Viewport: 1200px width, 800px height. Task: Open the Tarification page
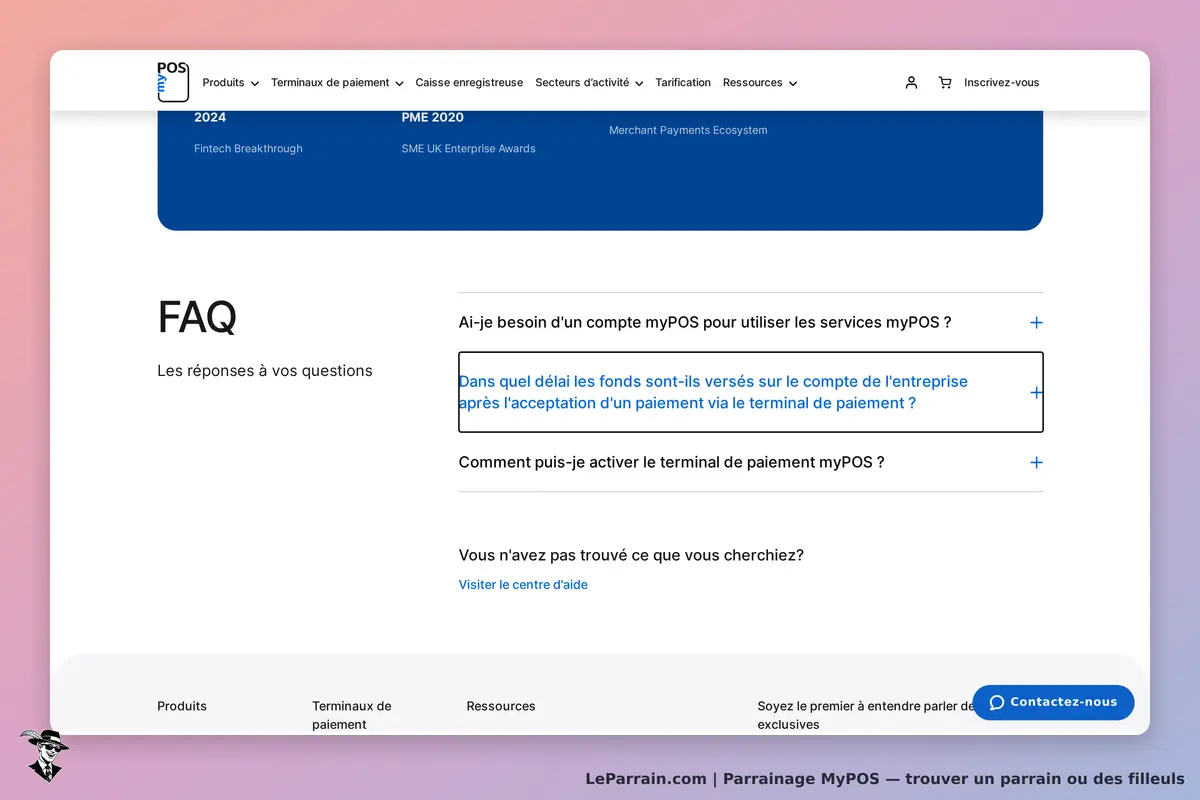683,83
